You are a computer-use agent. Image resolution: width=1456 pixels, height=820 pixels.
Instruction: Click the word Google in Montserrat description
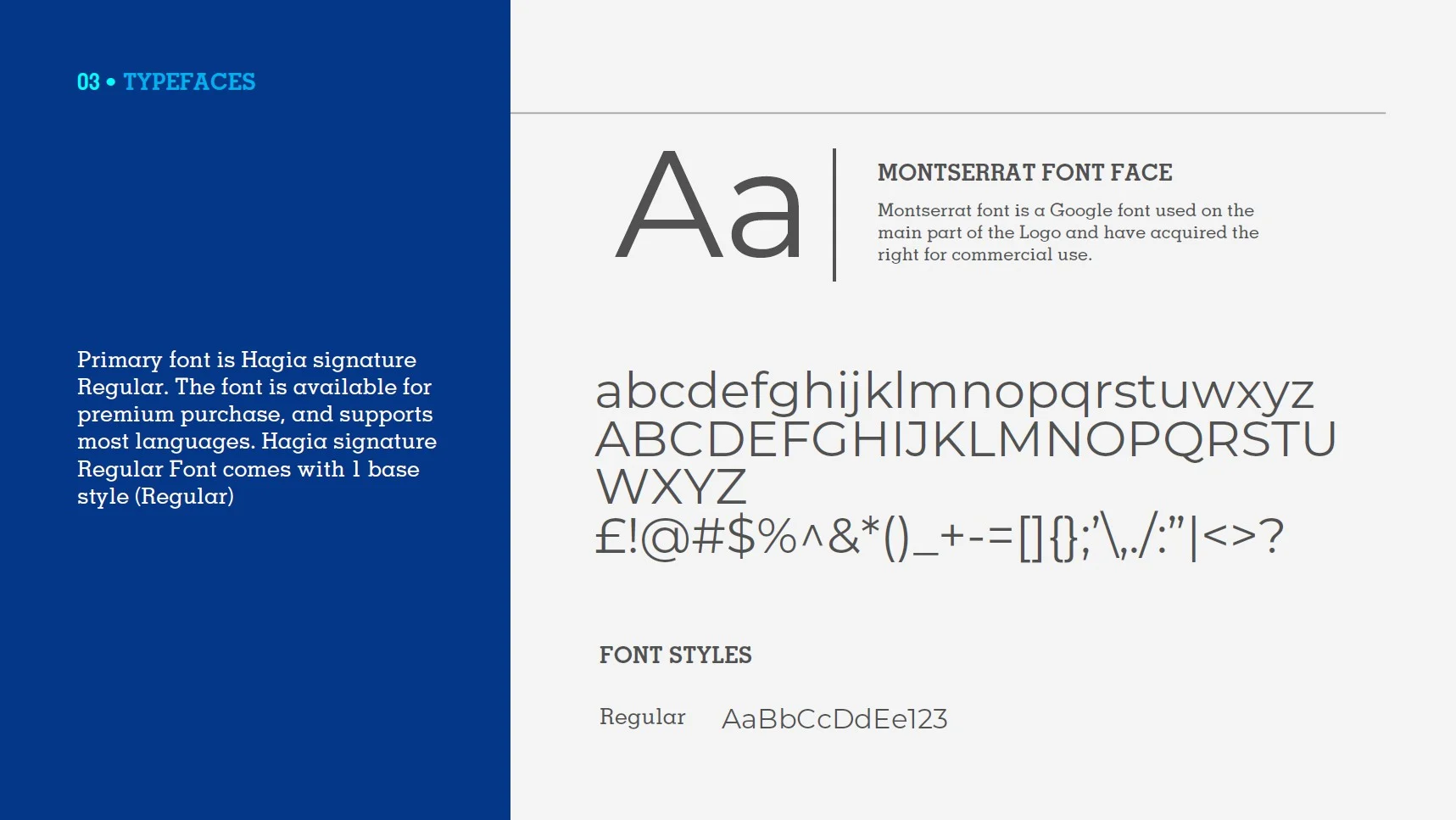[1080, 210]
